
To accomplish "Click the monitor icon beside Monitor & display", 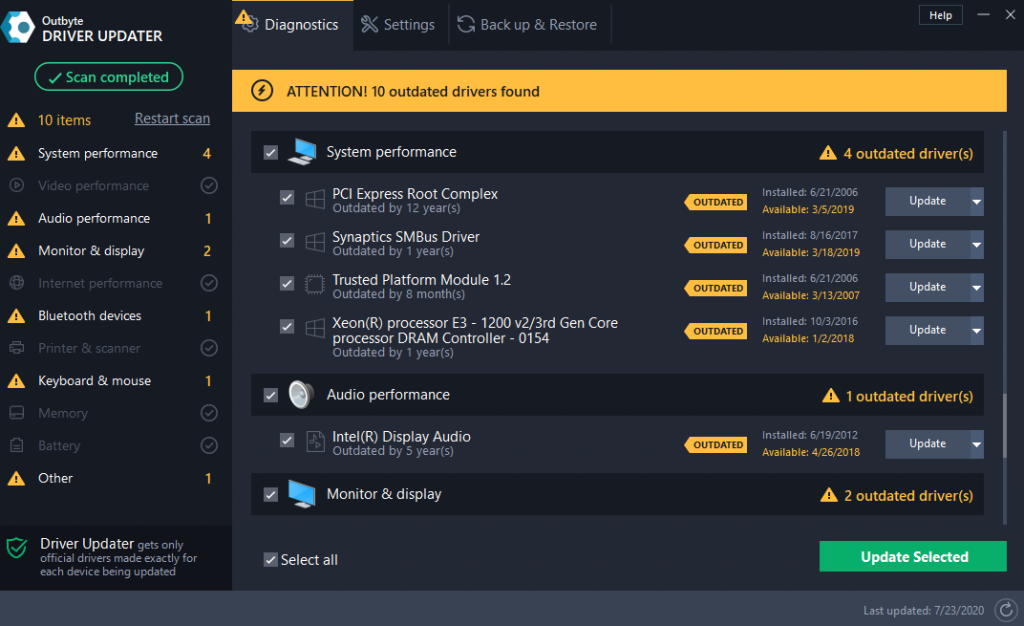I will pyautogui.click(x=301, y=494).
